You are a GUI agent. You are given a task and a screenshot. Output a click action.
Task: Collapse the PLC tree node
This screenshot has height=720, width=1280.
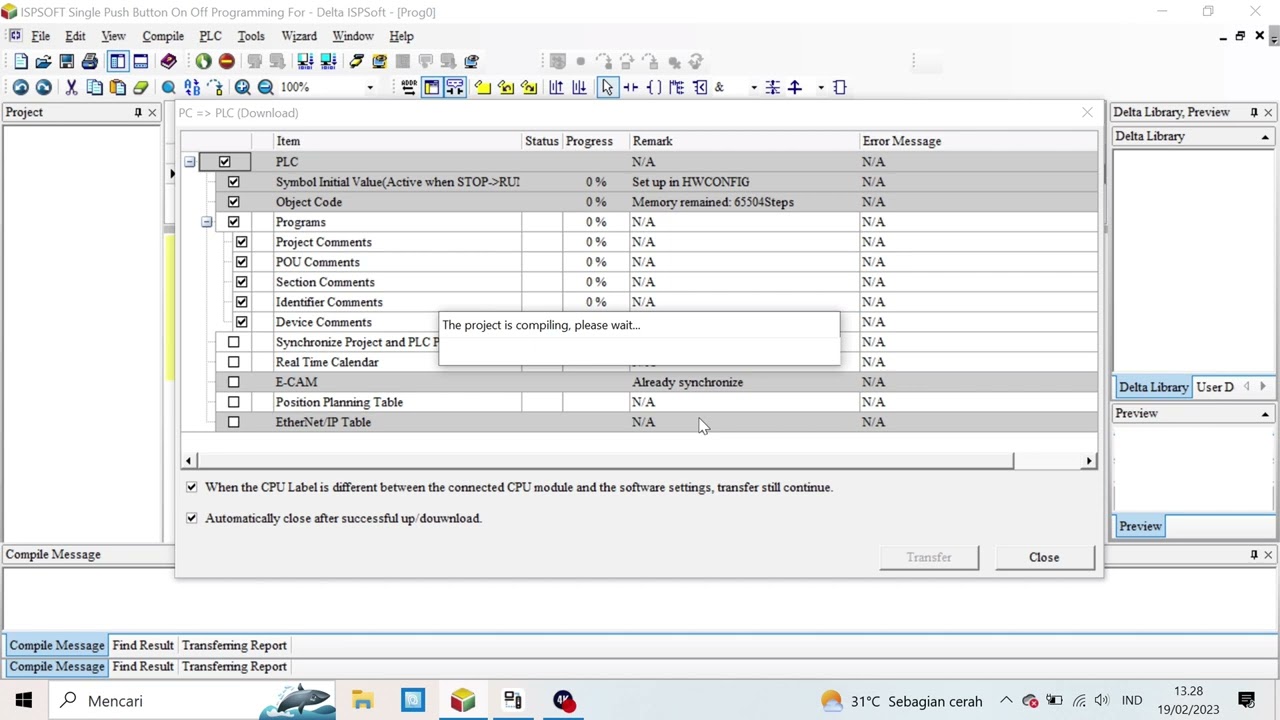click(189, 162)
